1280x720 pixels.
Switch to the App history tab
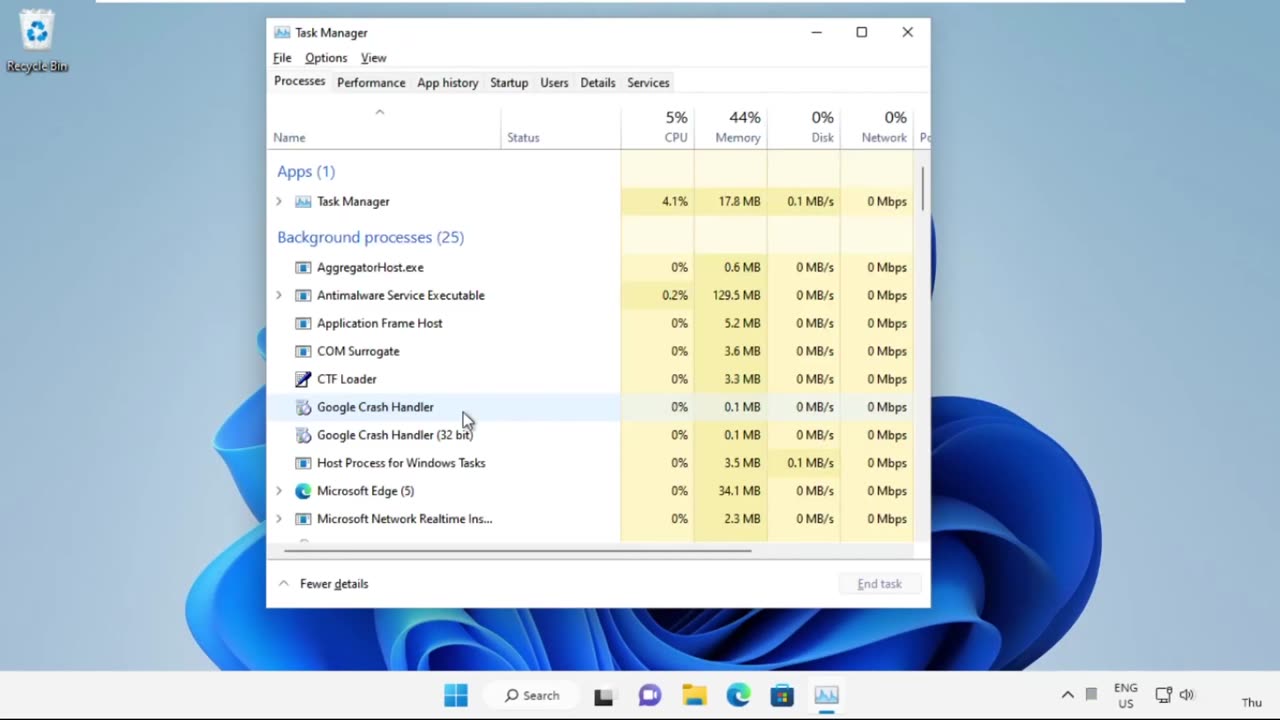(x=447, y=83)
